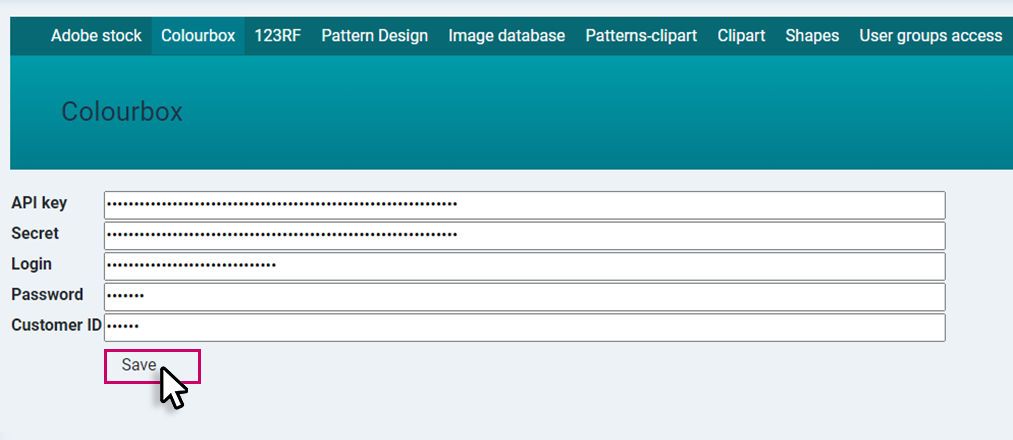Viewport: 1013px width, 440px height.
Task: Click the Customer ID field
Action: pos(525,328)
